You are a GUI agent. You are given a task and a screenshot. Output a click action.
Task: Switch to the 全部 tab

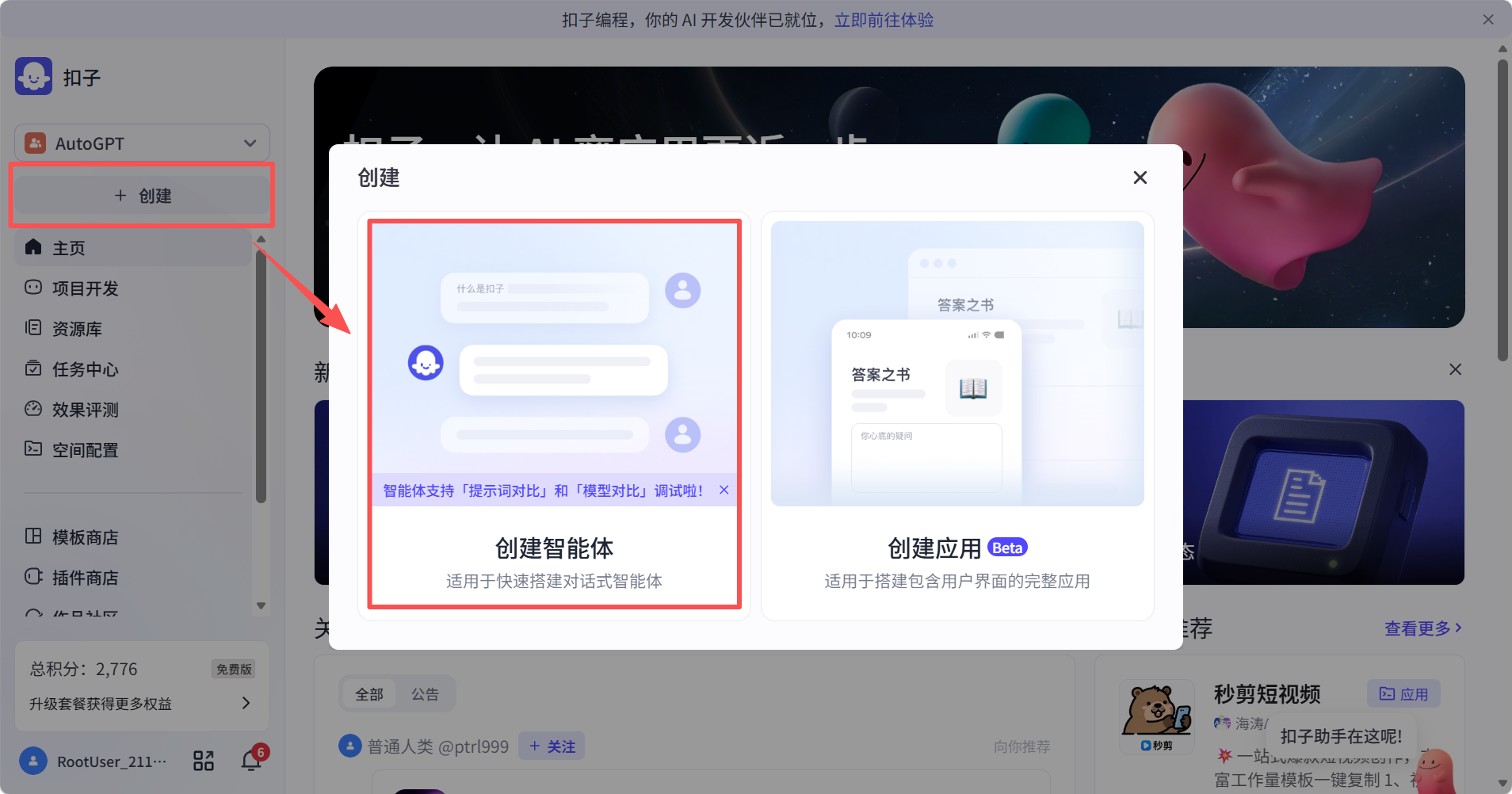coord(369,694)
